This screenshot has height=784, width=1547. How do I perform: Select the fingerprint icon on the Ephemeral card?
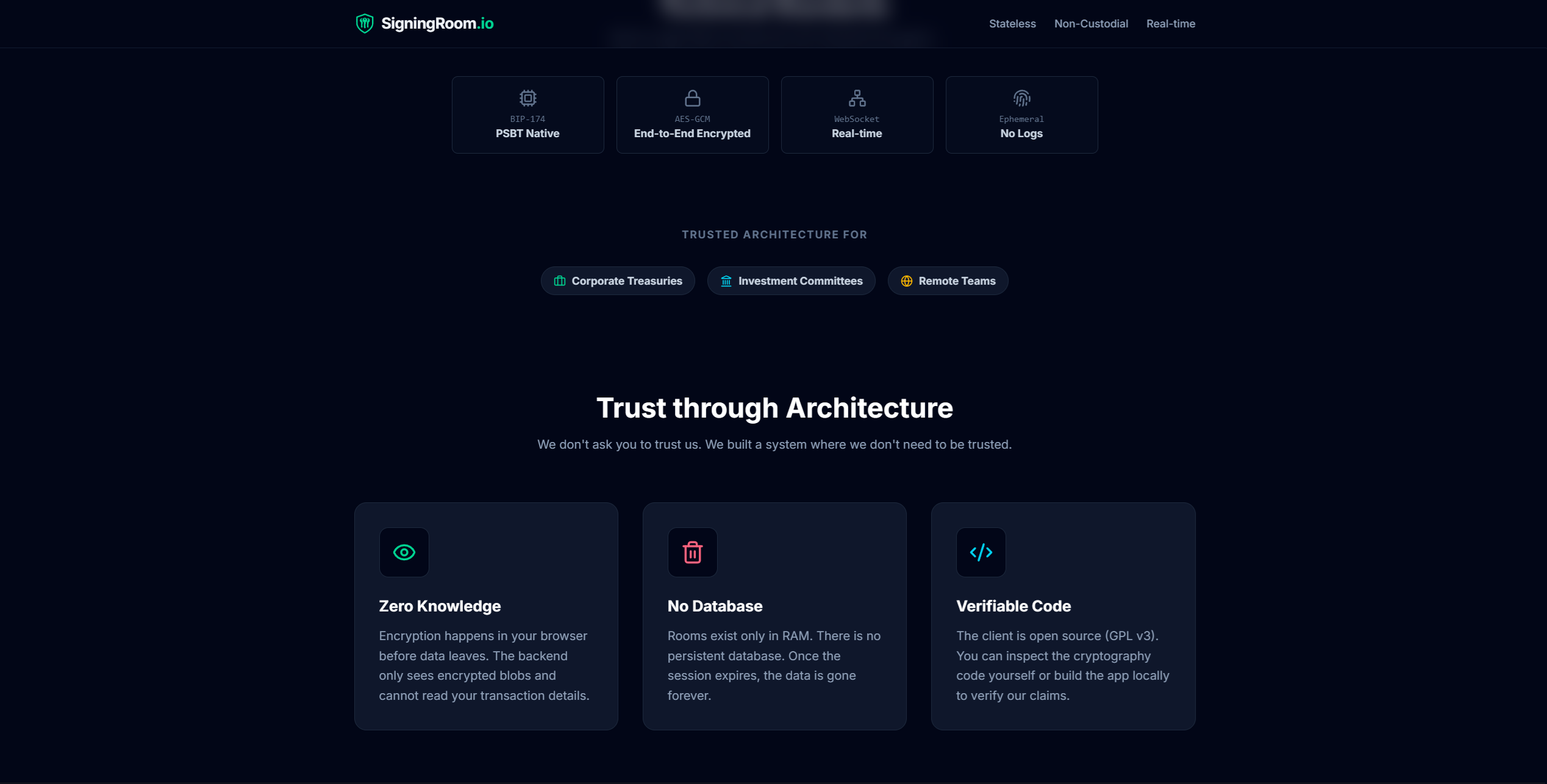(1021, 98)
